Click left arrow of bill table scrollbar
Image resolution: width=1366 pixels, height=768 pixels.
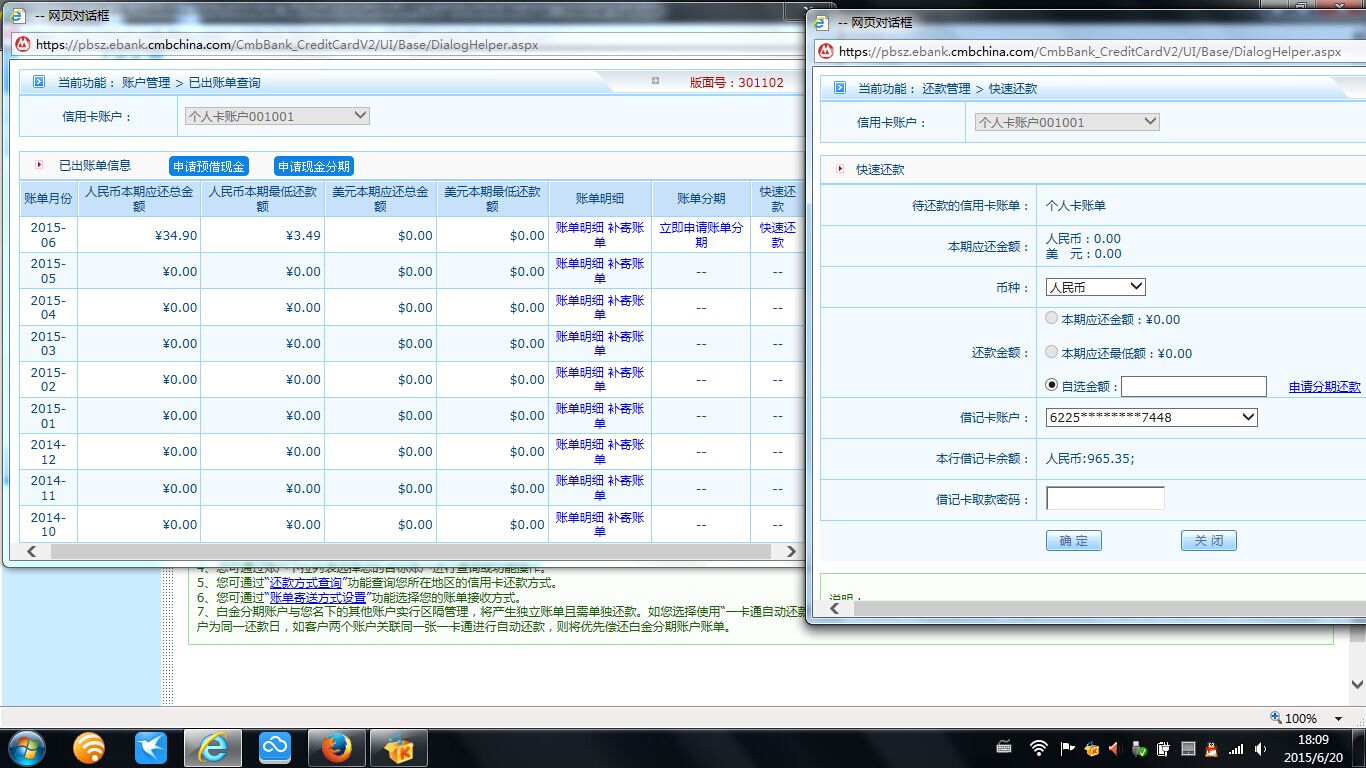31,551
